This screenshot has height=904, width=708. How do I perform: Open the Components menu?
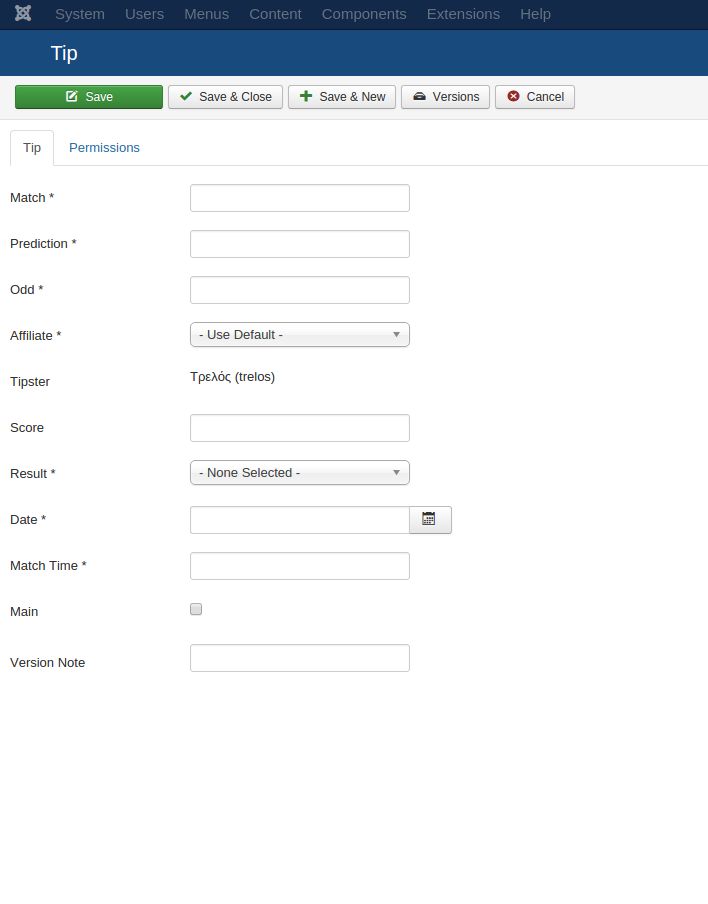pos(364,14)
